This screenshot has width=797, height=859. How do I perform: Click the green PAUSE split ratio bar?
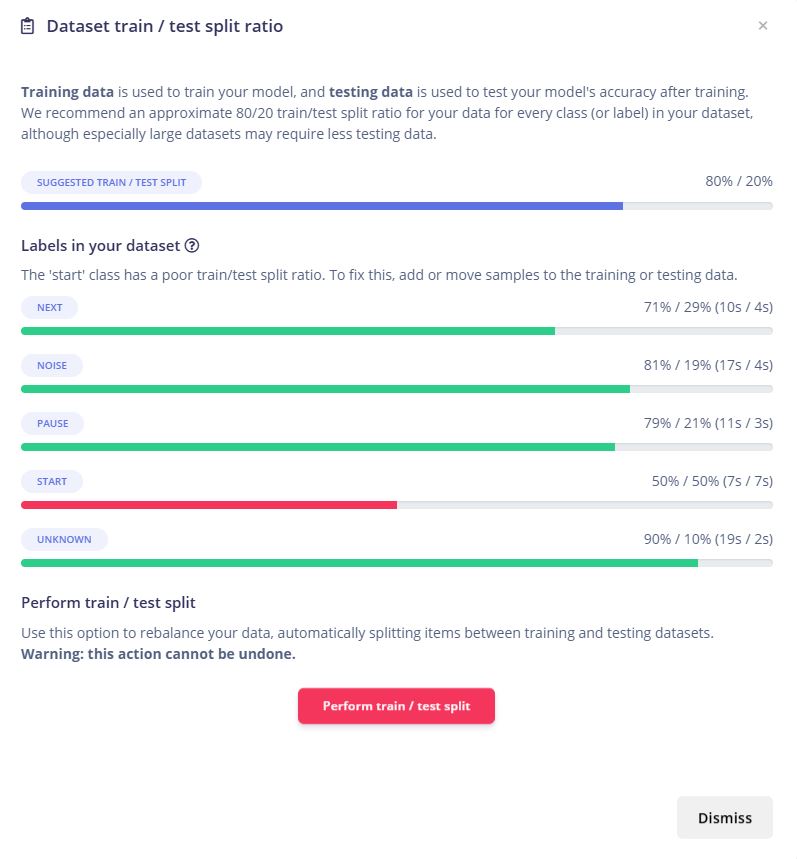[x=318, y=447]
